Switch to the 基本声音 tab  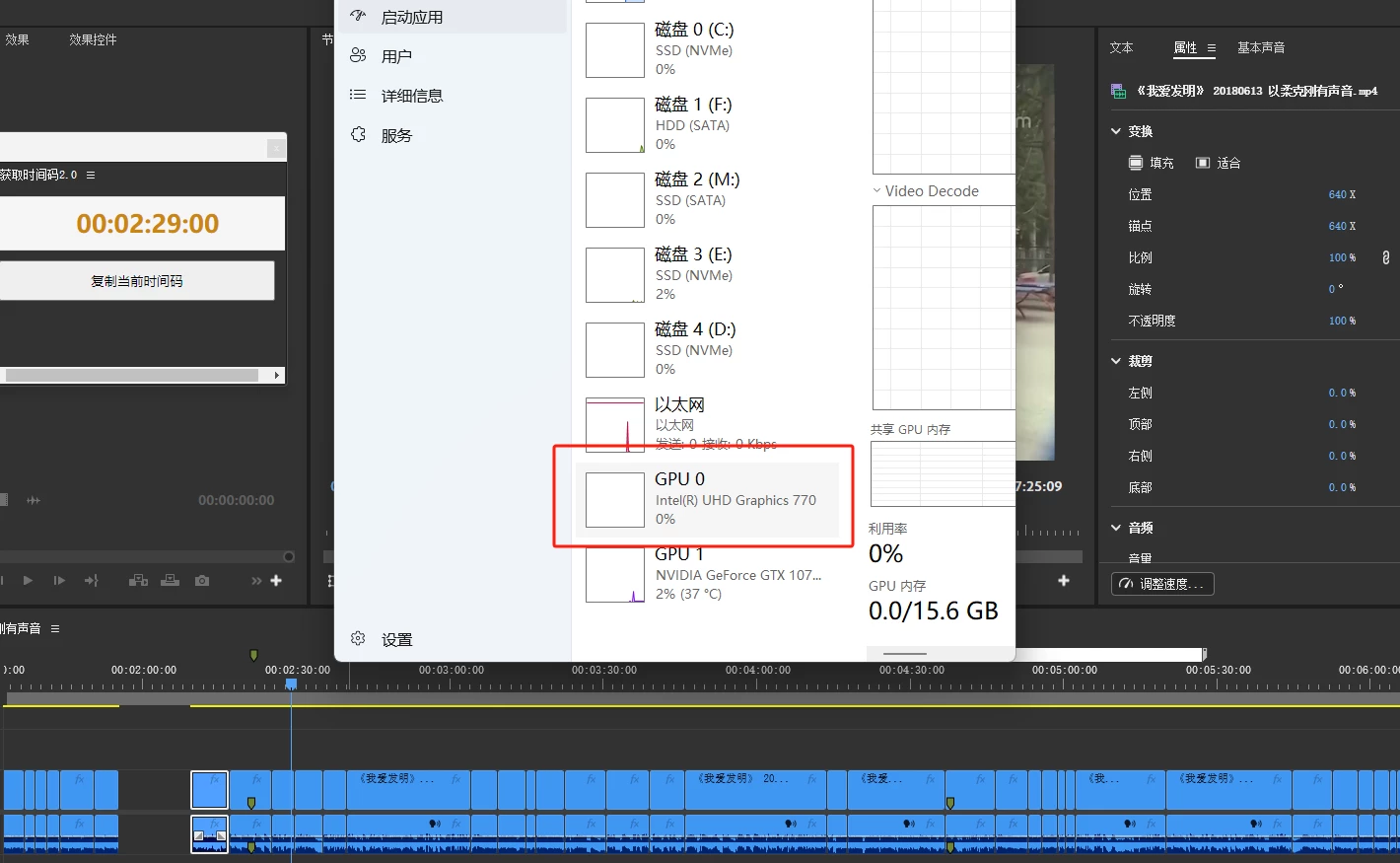(1261, 47)
